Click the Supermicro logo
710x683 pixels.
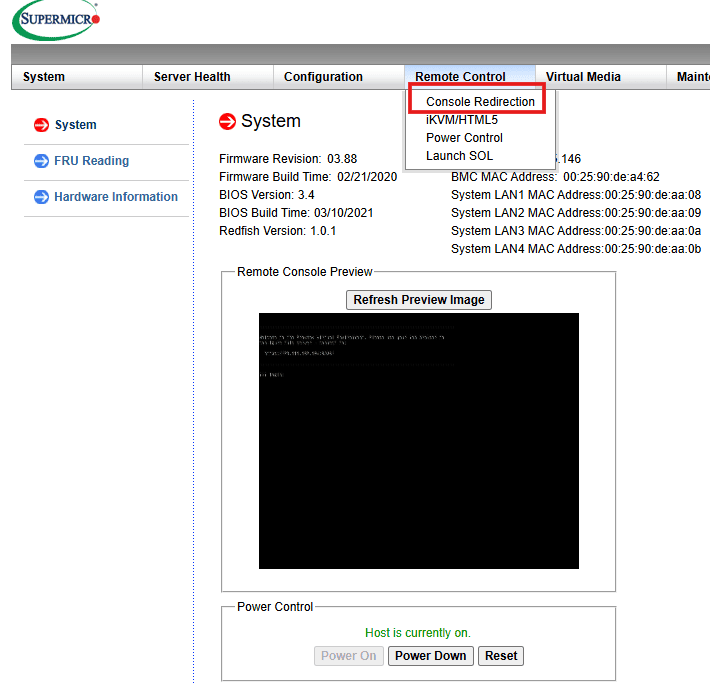click(x=56, y=19)
